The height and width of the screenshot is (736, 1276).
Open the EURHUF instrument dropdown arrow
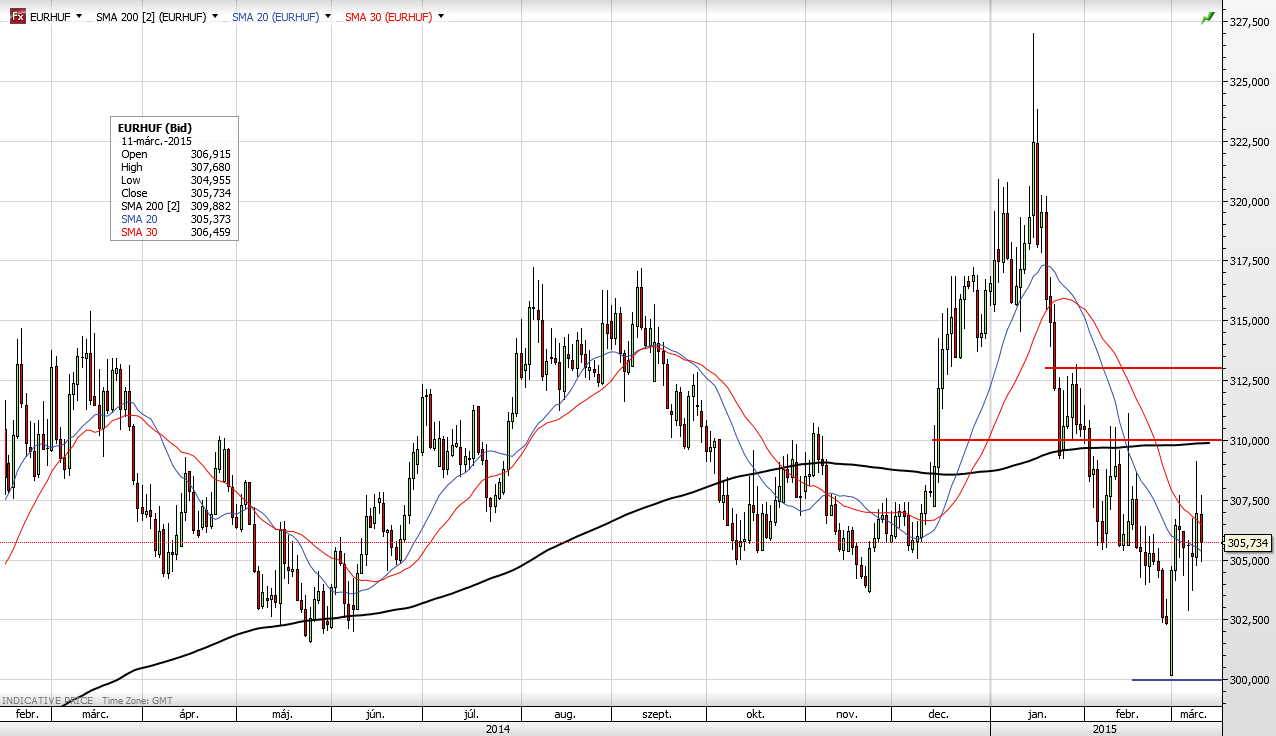coord(78,18)
